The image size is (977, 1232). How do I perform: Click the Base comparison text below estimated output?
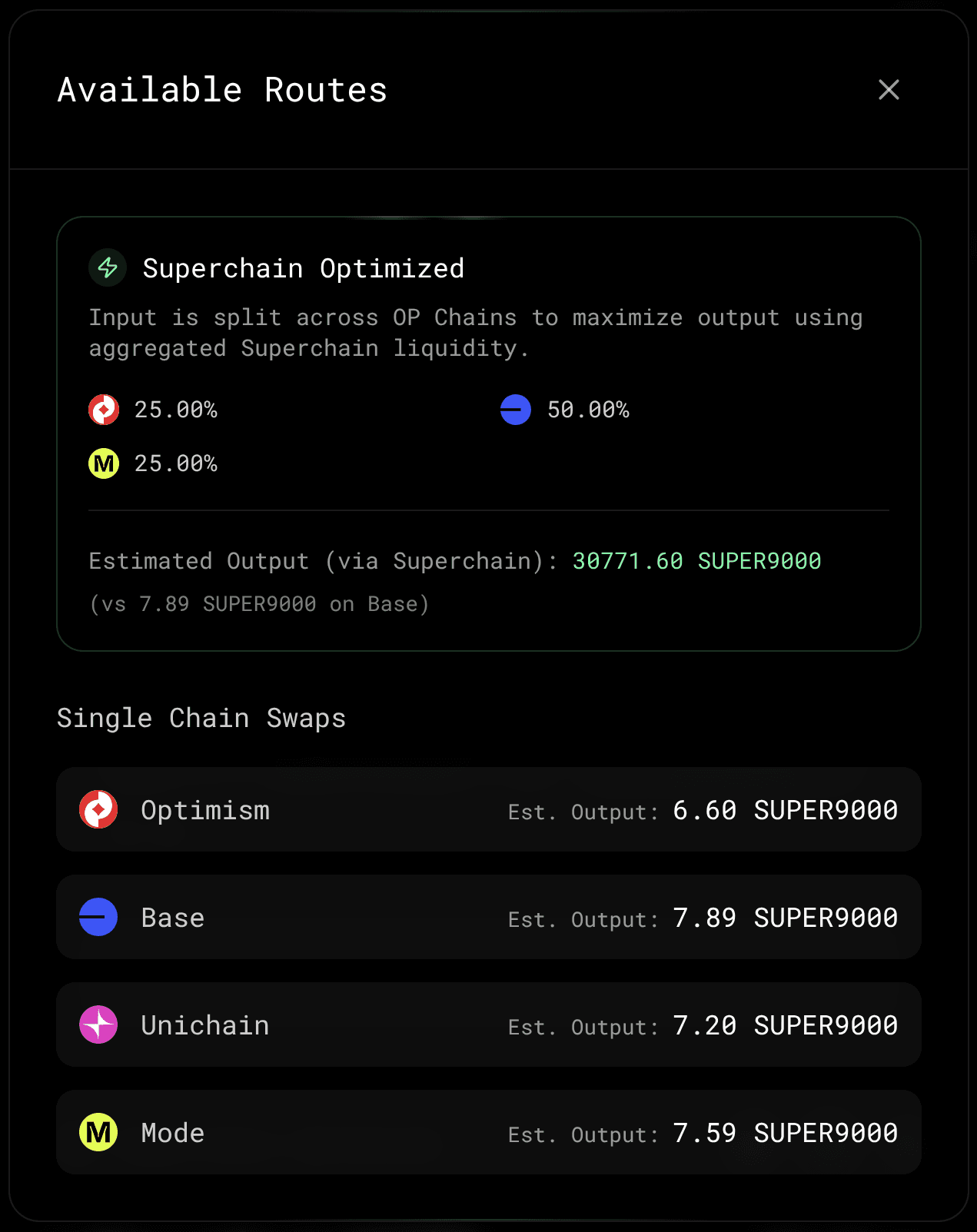pos(260,604)
